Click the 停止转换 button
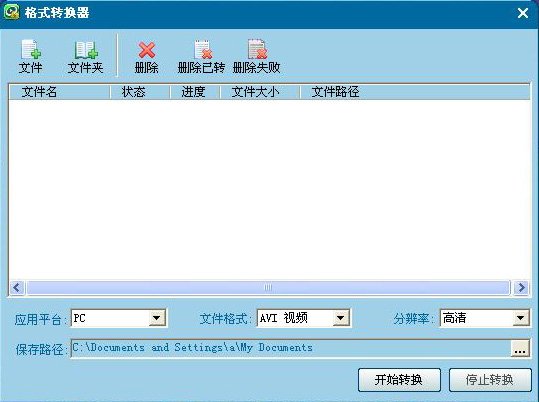Screen dimensions: 539x402 point(490,380)
